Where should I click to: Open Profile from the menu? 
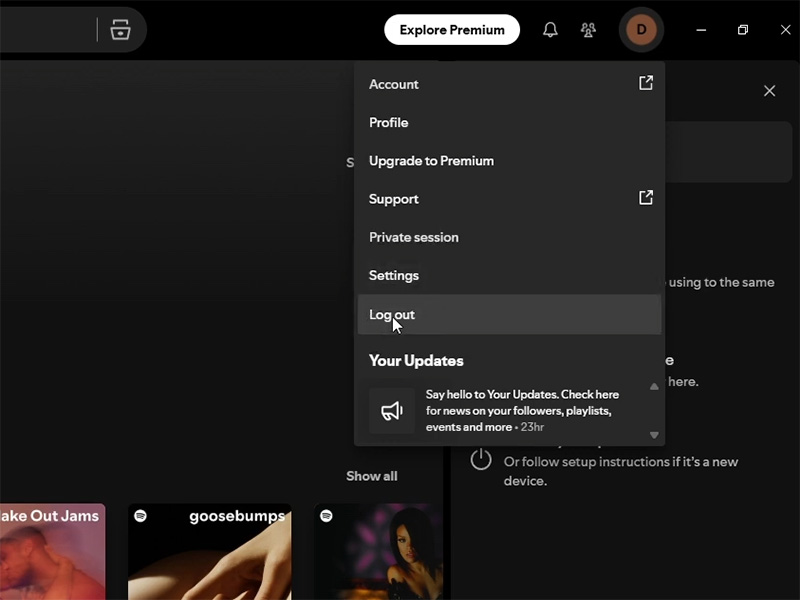coord(509,122)
